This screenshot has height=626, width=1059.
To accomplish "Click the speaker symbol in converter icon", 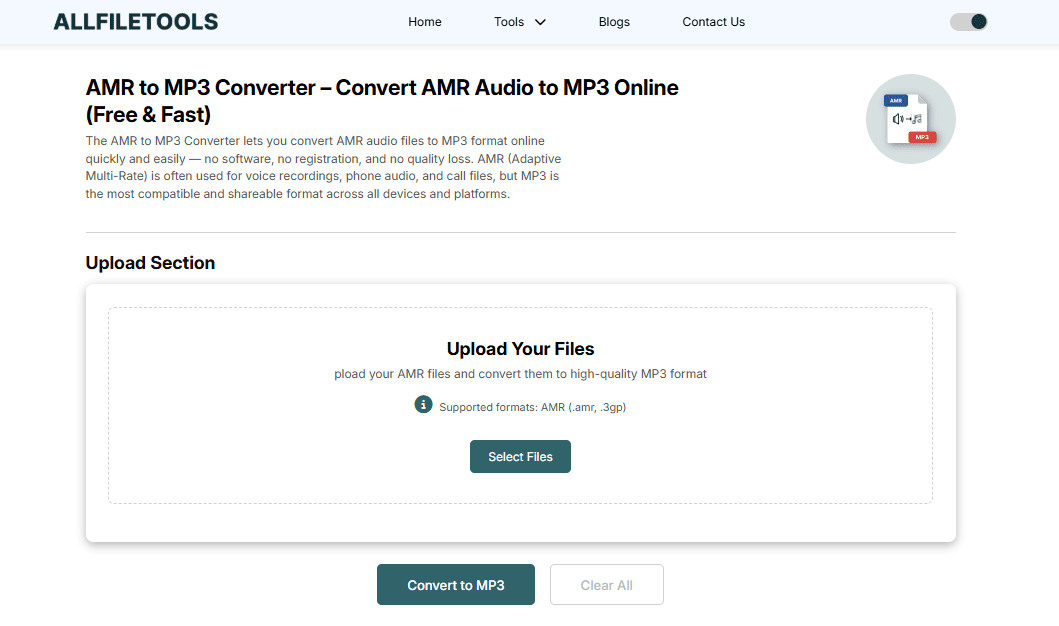I will point(898,119).
